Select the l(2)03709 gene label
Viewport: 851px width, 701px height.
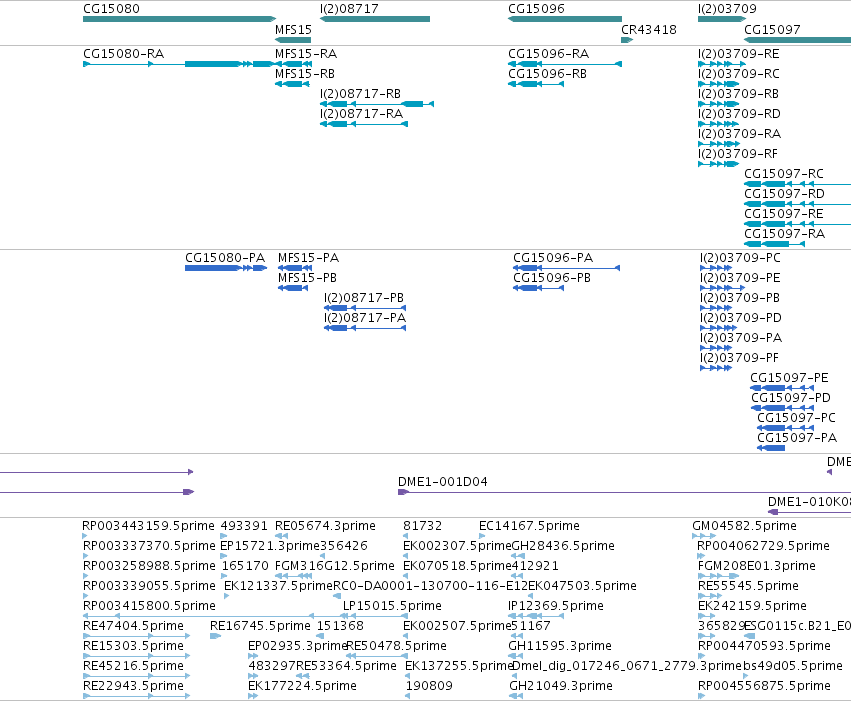click(x=727, y=9)
